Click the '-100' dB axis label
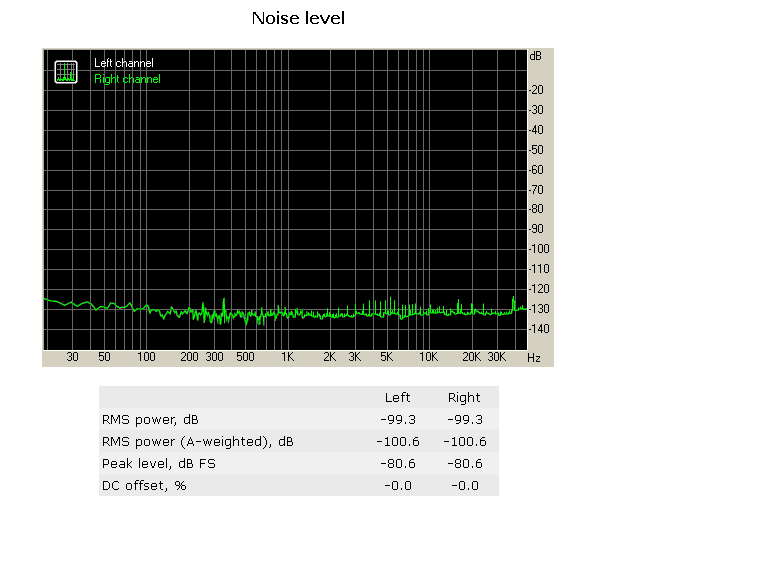The height and width of the screenshot is (576, 768). coord(539,249)
